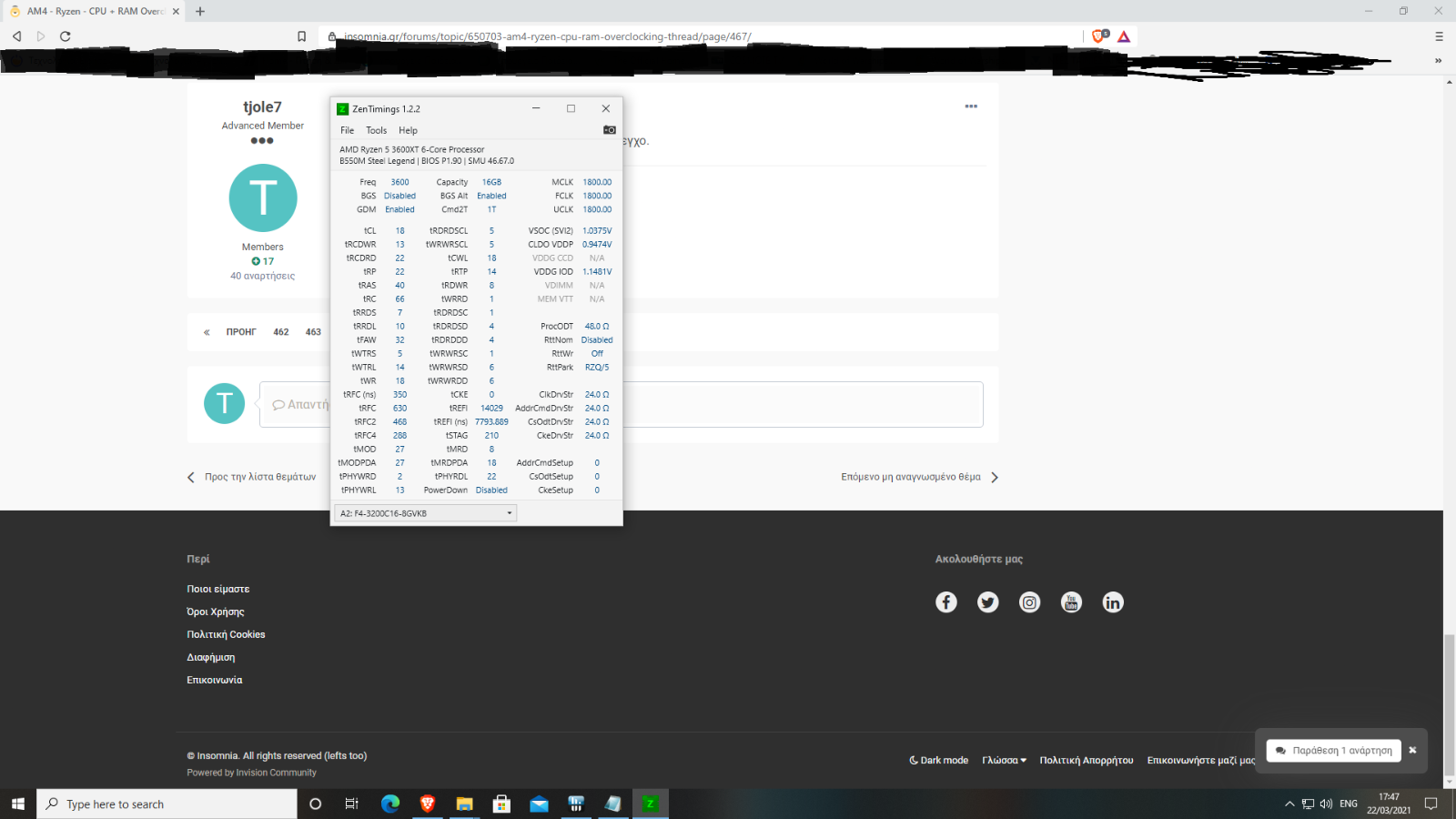Dismiss the quote popup with X
The image size is (1456, 819).
[x=1412, y=751]
